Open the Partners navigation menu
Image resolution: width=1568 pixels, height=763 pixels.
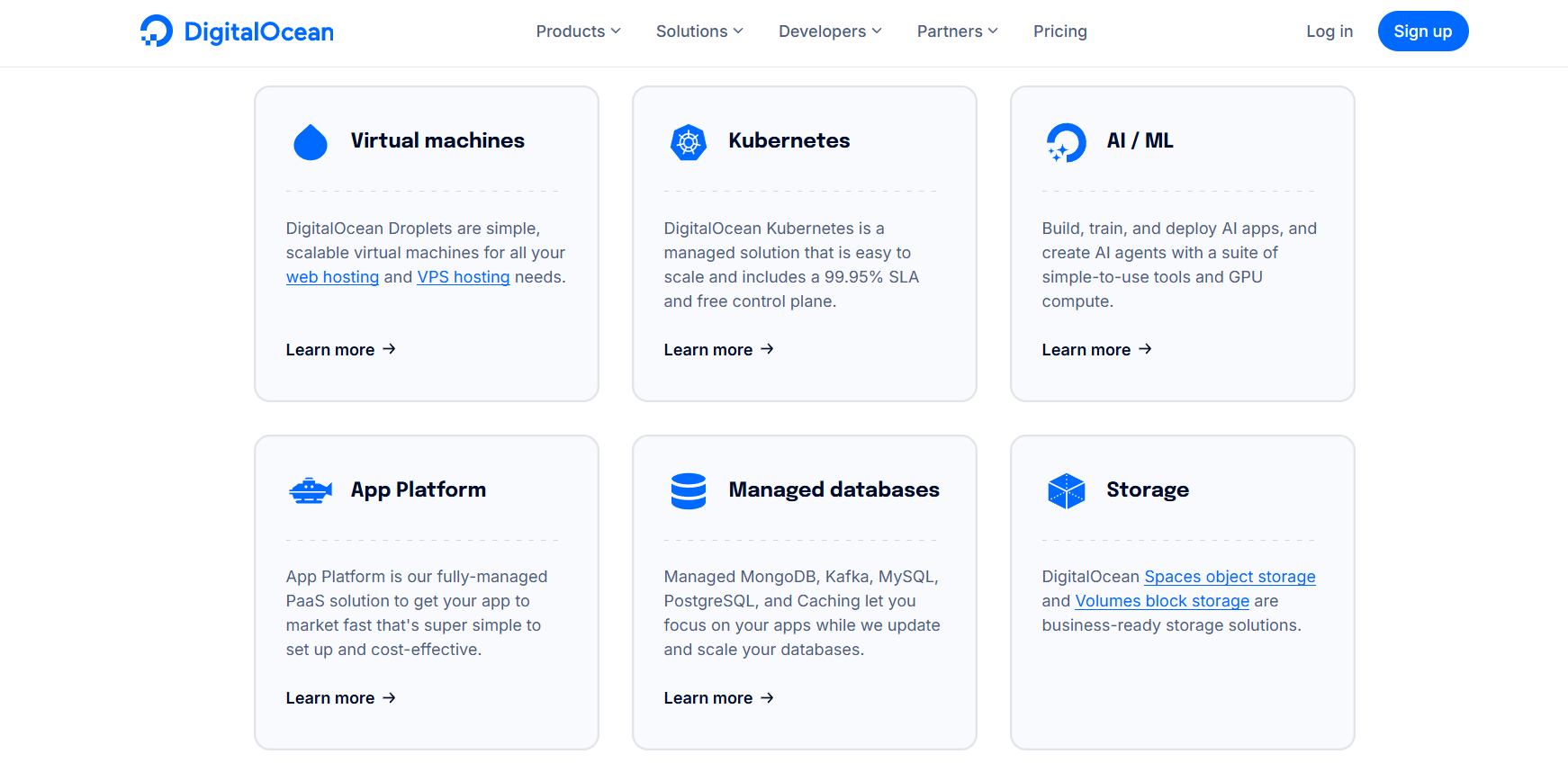click(x=958, y=31)
